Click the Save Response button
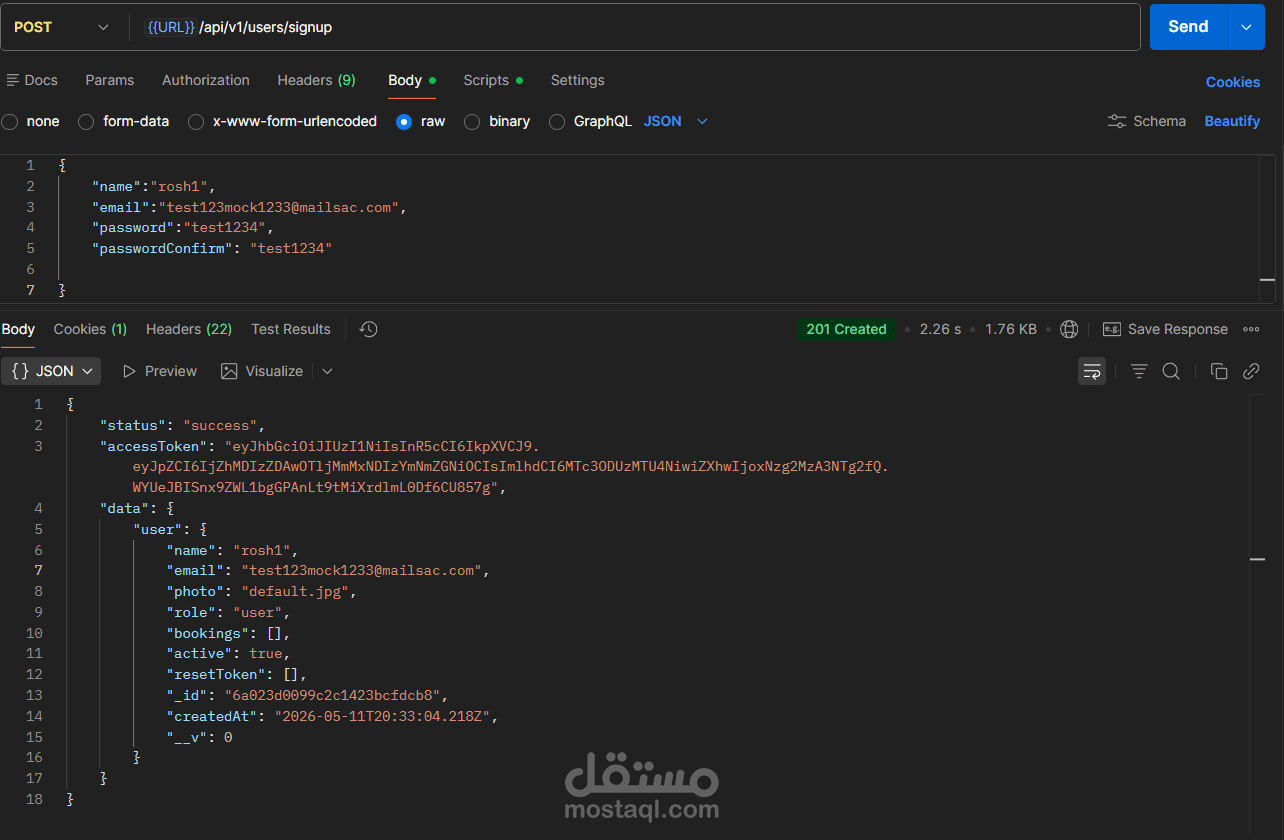The height and width of the screenshot is (840, 1284). click(1165, 329)
